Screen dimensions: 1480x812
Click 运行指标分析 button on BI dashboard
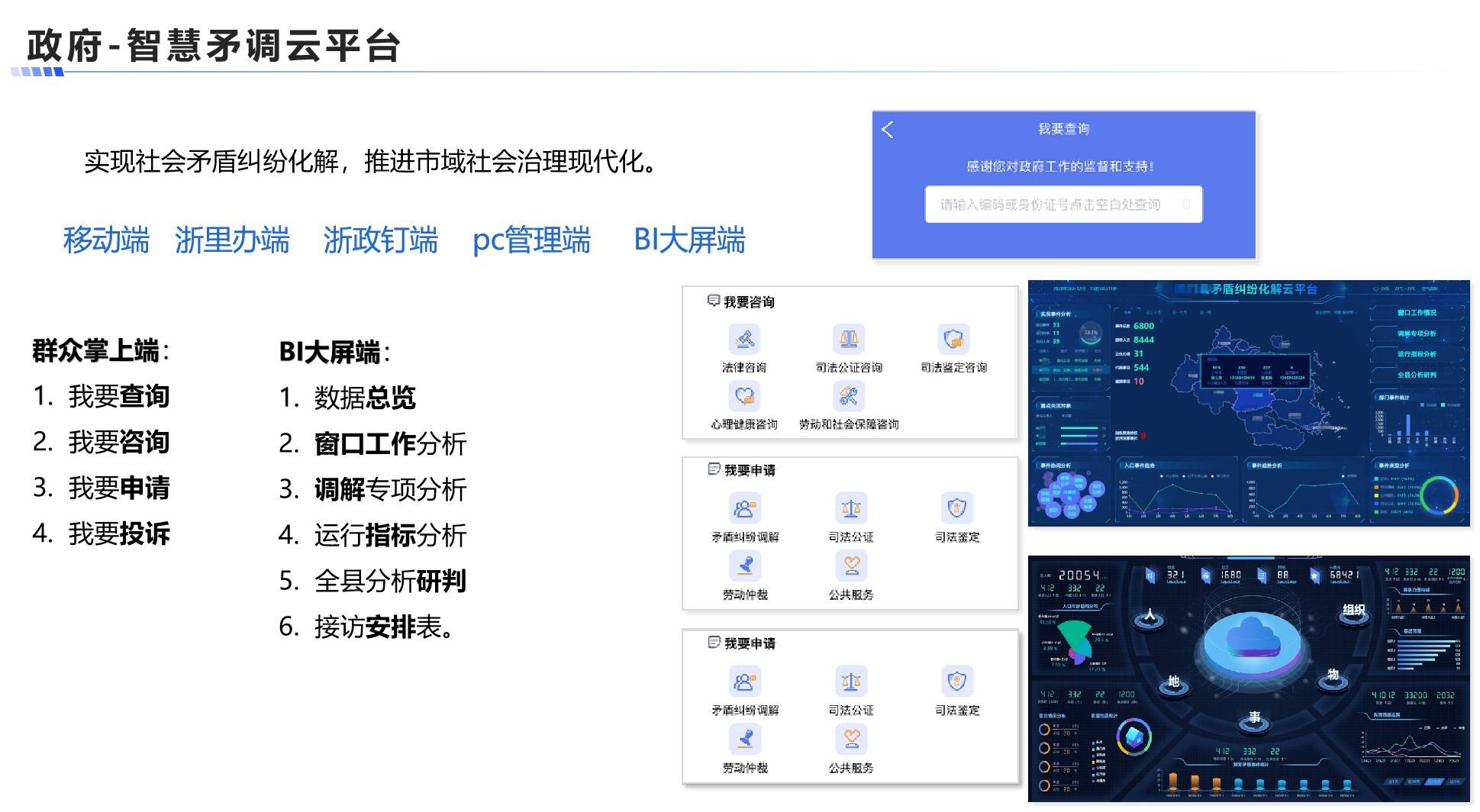pos(1417,354)
